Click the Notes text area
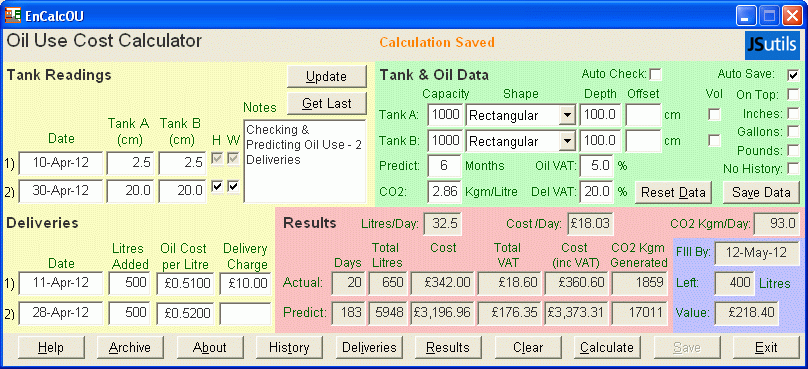 (x=305, y=161)
